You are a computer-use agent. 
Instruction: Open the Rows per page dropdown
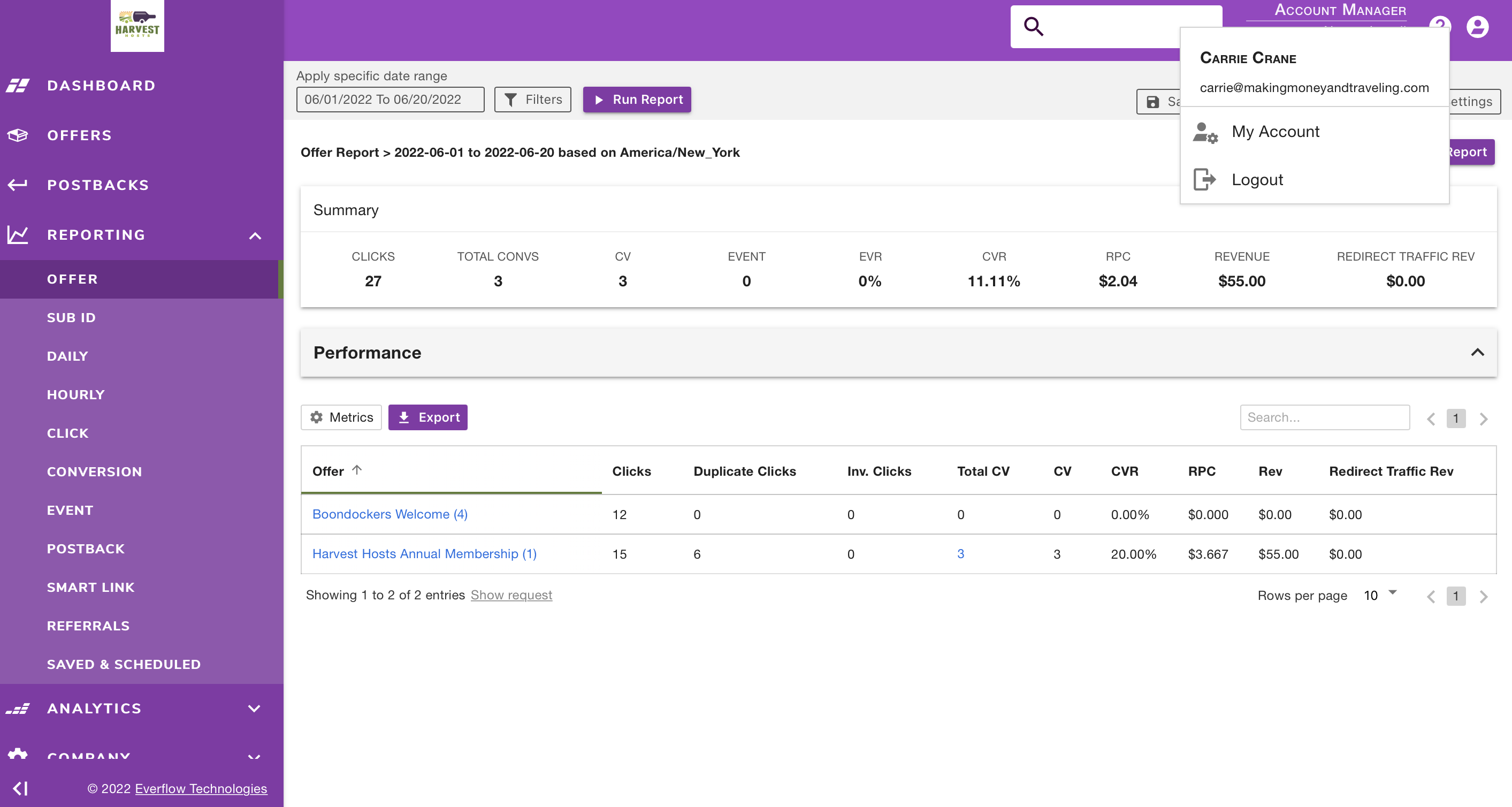click(x=1380, y=595)
